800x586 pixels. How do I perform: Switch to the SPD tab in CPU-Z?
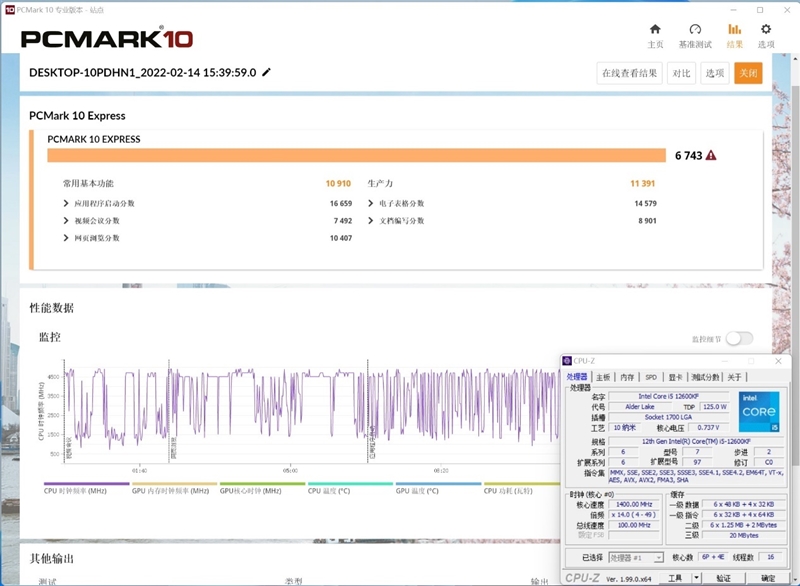pos(651,377)
